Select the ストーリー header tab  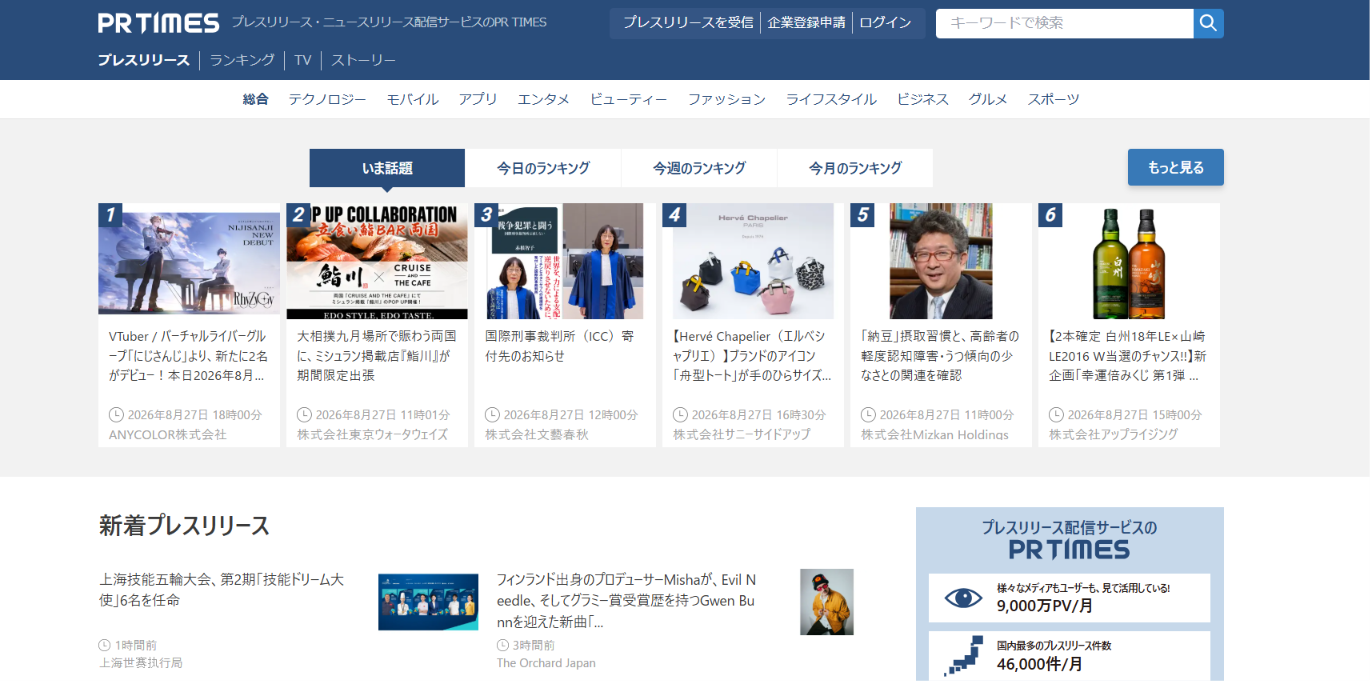tap(363, 60)
